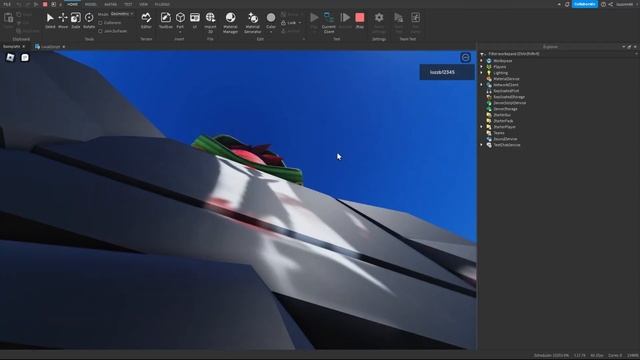Open the Part dropdown arrow
Screen dimensions: 640x360
180,32
